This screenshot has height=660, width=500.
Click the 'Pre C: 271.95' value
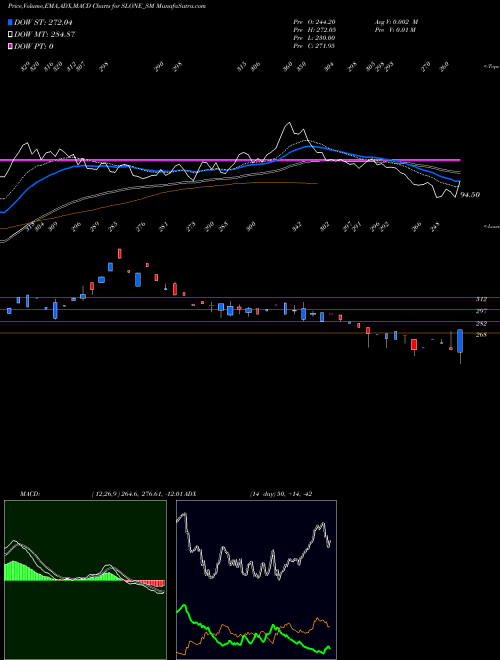click(x=314, y=46)
